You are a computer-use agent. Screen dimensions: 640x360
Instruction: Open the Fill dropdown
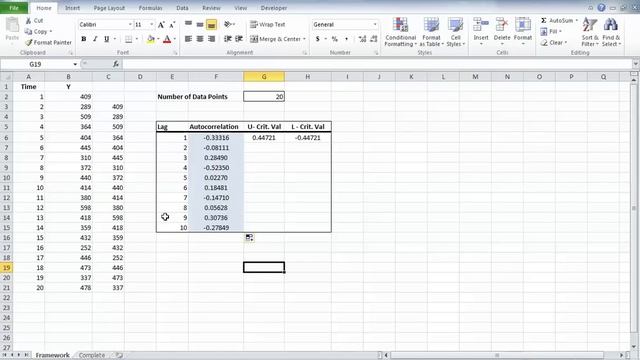[551, 31]
